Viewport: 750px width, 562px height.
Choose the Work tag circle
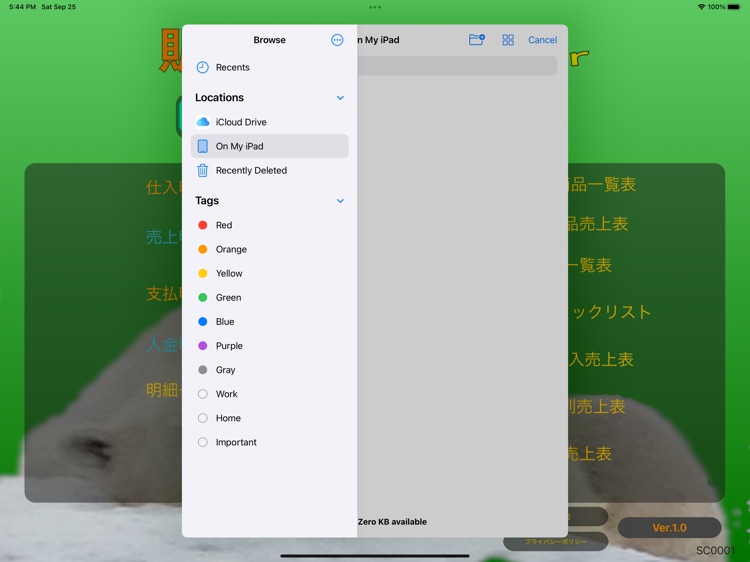tap(203, 394)
